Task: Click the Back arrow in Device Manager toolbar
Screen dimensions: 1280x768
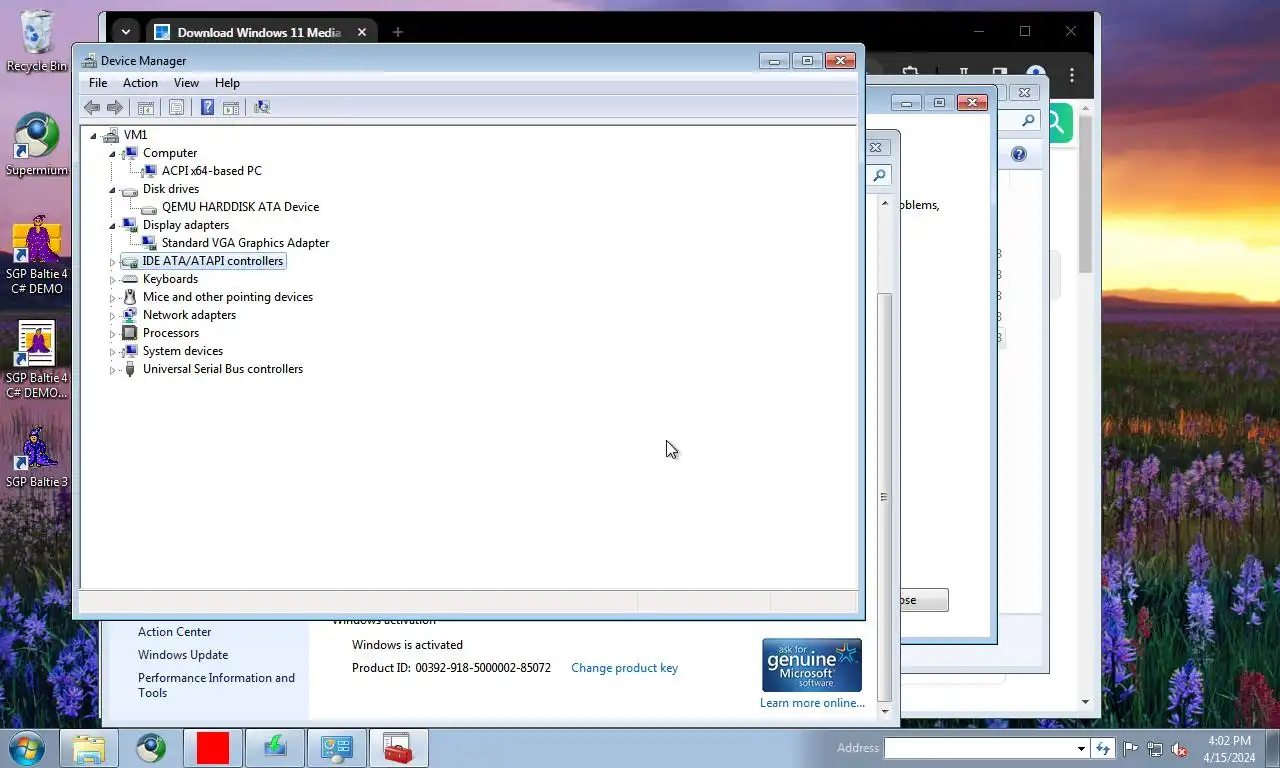Action: (x=92, y=107)
